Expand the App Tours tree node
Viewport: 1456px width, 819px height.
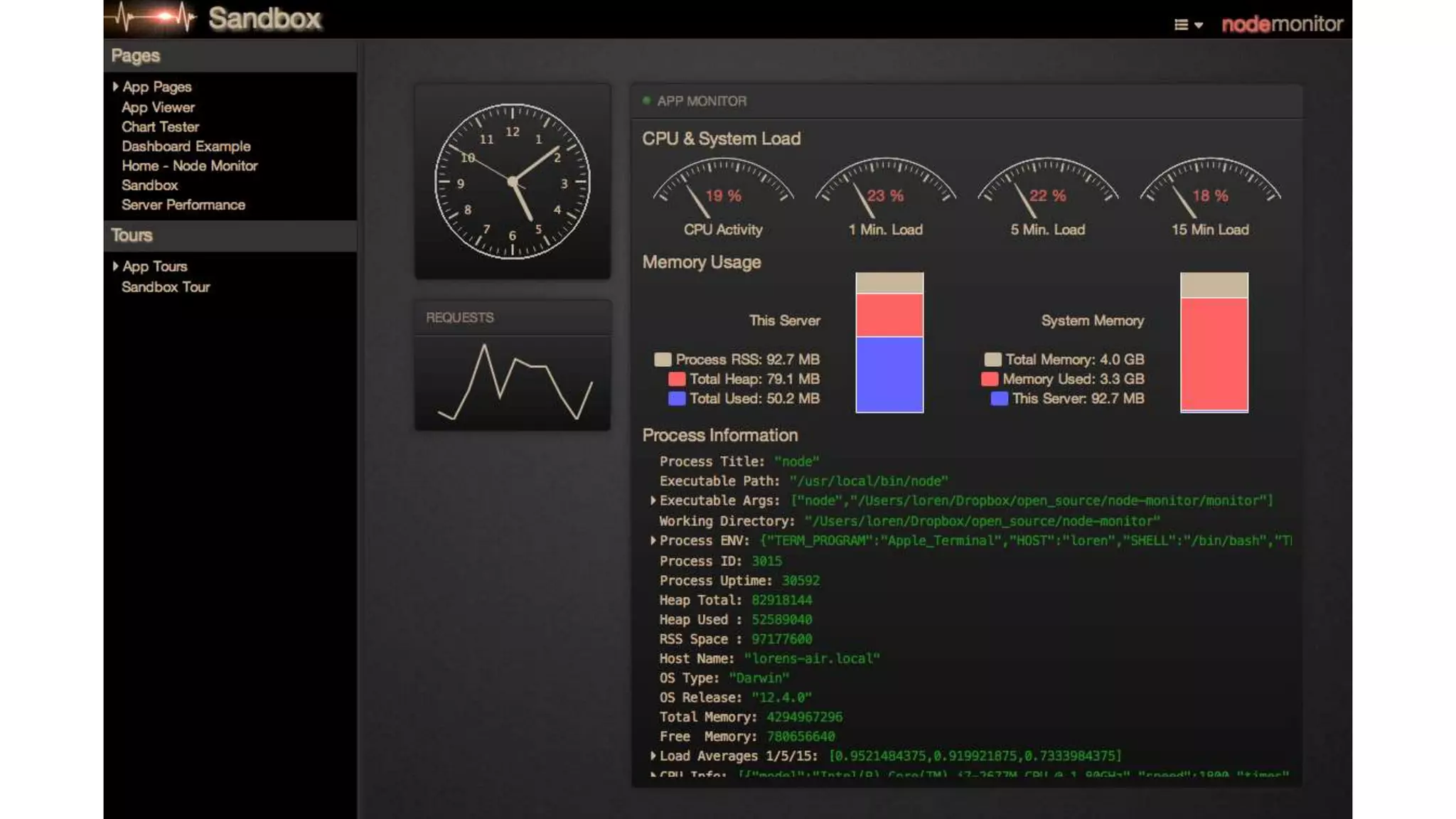[x=115, y=267]
